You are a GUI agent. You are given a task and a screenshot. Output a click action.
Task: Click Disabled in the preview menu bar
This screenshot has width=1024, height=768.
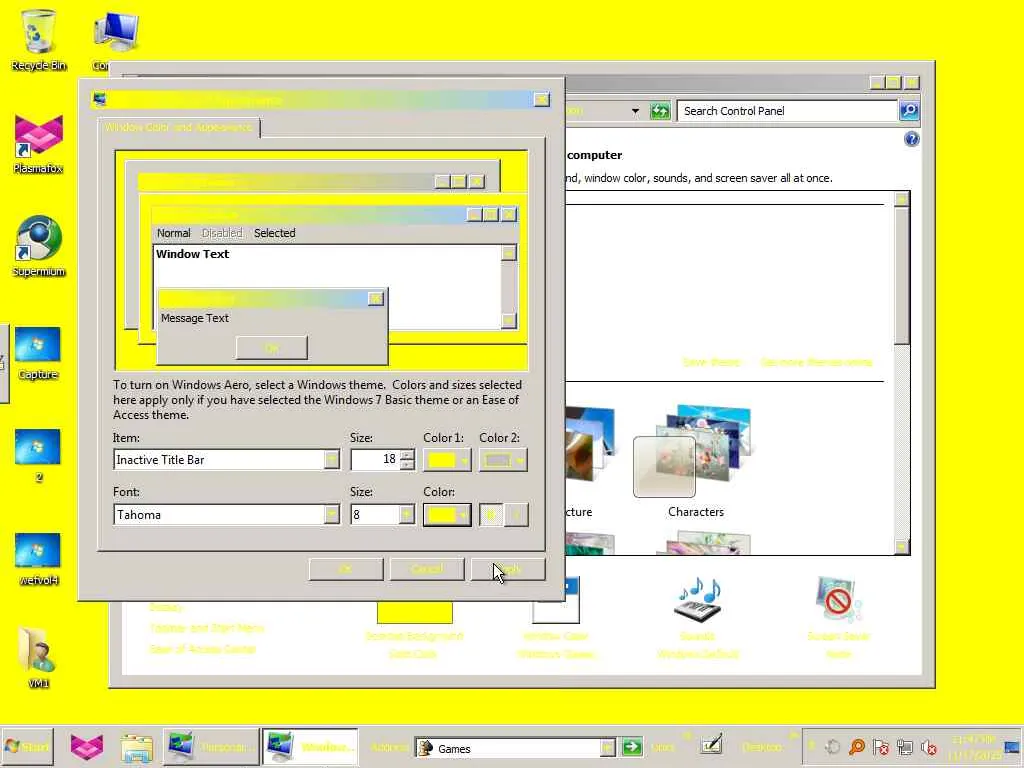[222, 233]
